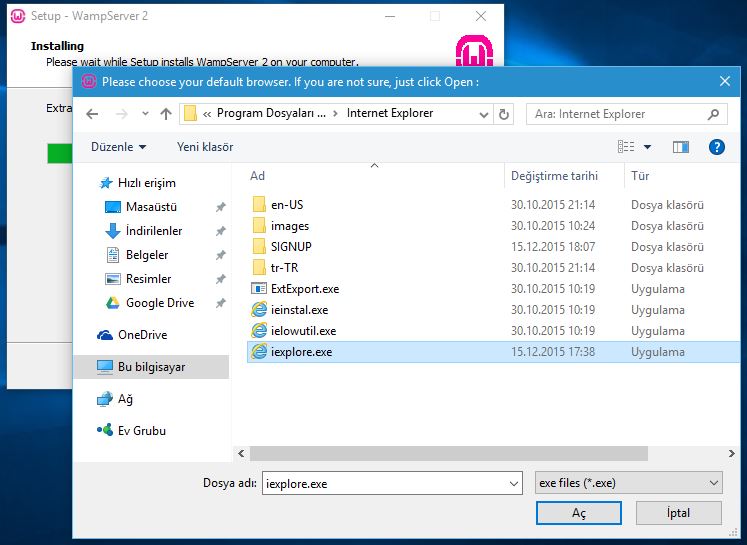The height and width of the screenshot is (545, 747).
Task: Minimize the Setup - WampServer 2 window
Action: pyautogui.click(x=390, y=16)
